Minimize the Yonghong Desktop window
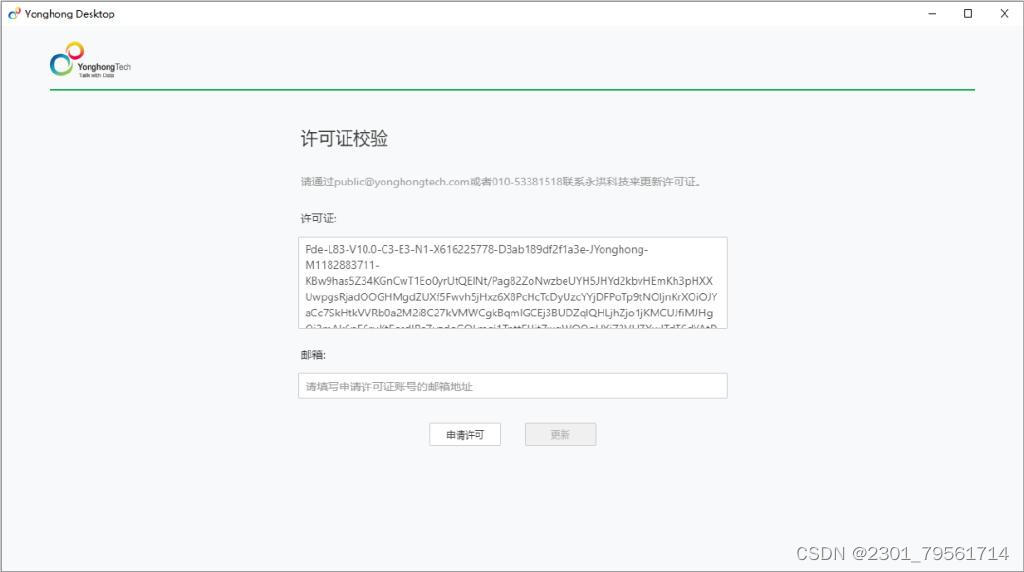 pyautogui.click(x=932, y=14)
